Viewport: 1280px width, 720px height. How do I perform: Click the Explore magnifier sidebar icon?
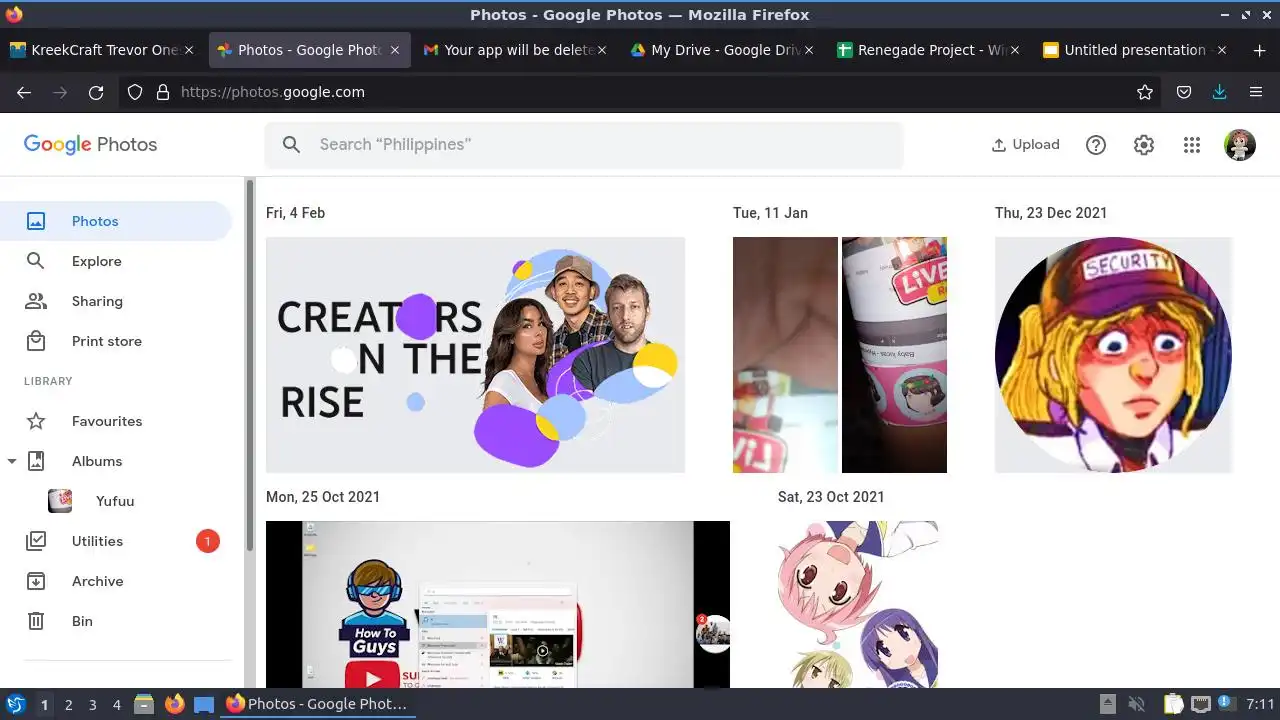[x=36, y=261]
